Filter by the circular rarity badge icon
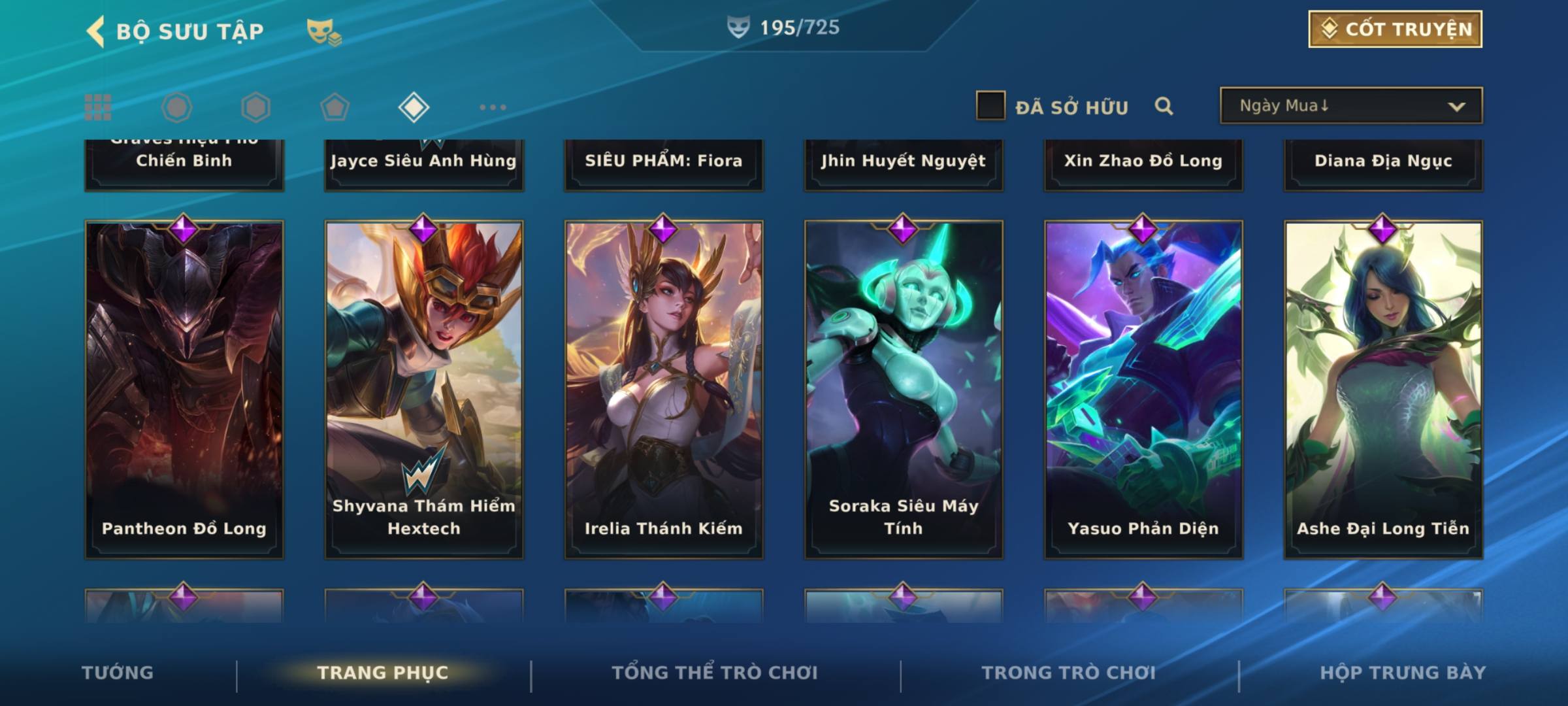The width and height of the screenshot is (1568, 706). tap(177, 107)
